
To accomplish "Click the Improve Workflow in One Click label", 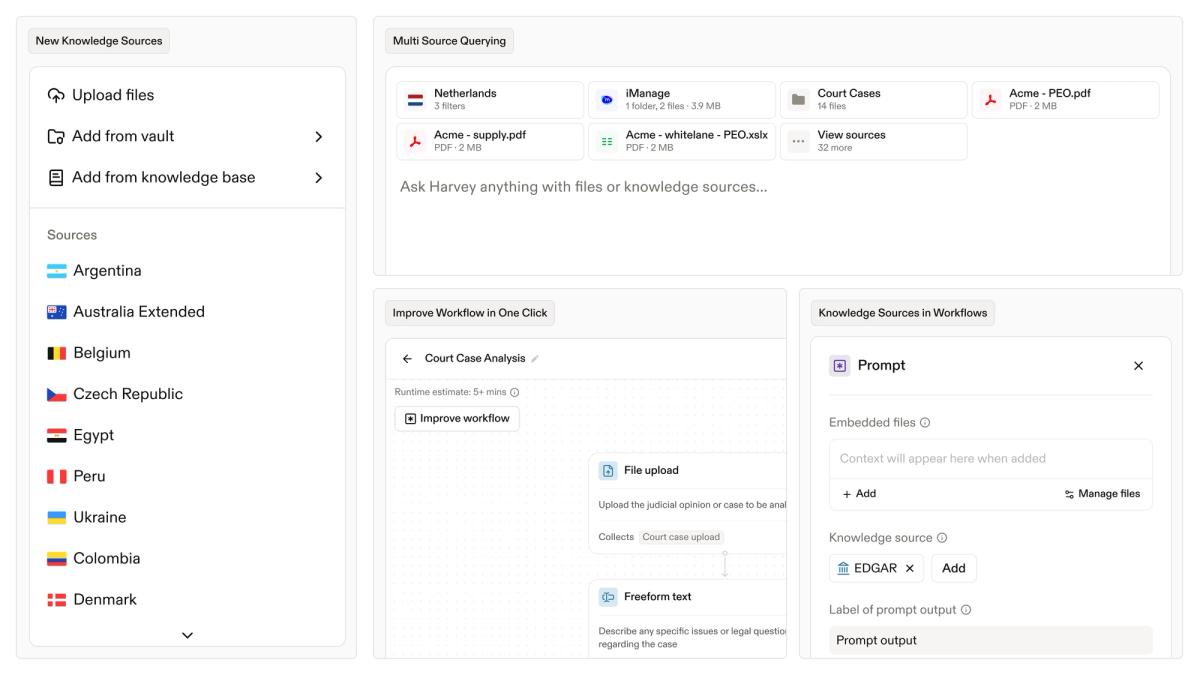I will pyautogui.click(x=470, y=313).
